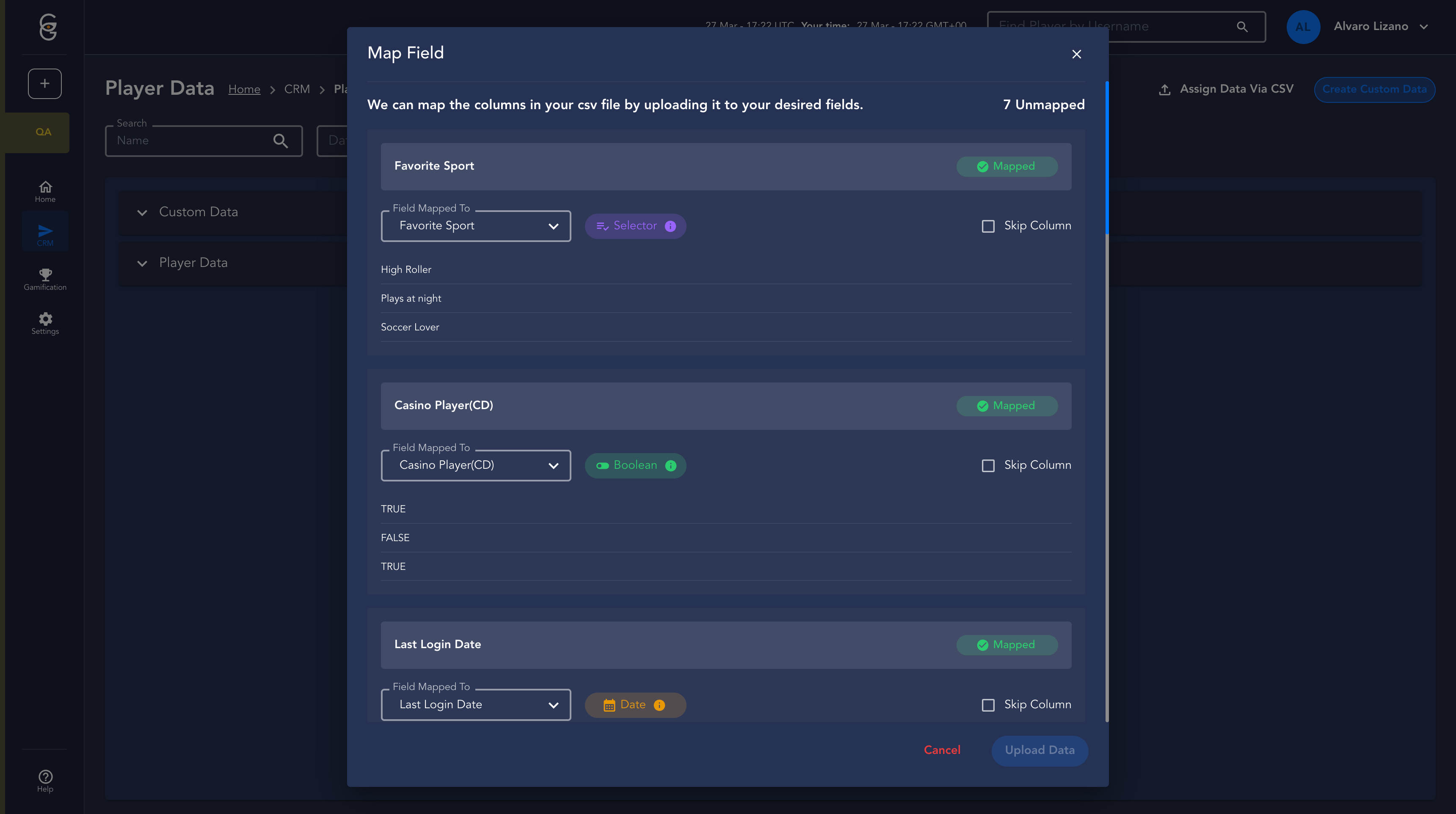Check Skip Column for Casino Player(CD)
This screenshot has width=1456, height=814.
pyautogui.click(x=988, y=465)
